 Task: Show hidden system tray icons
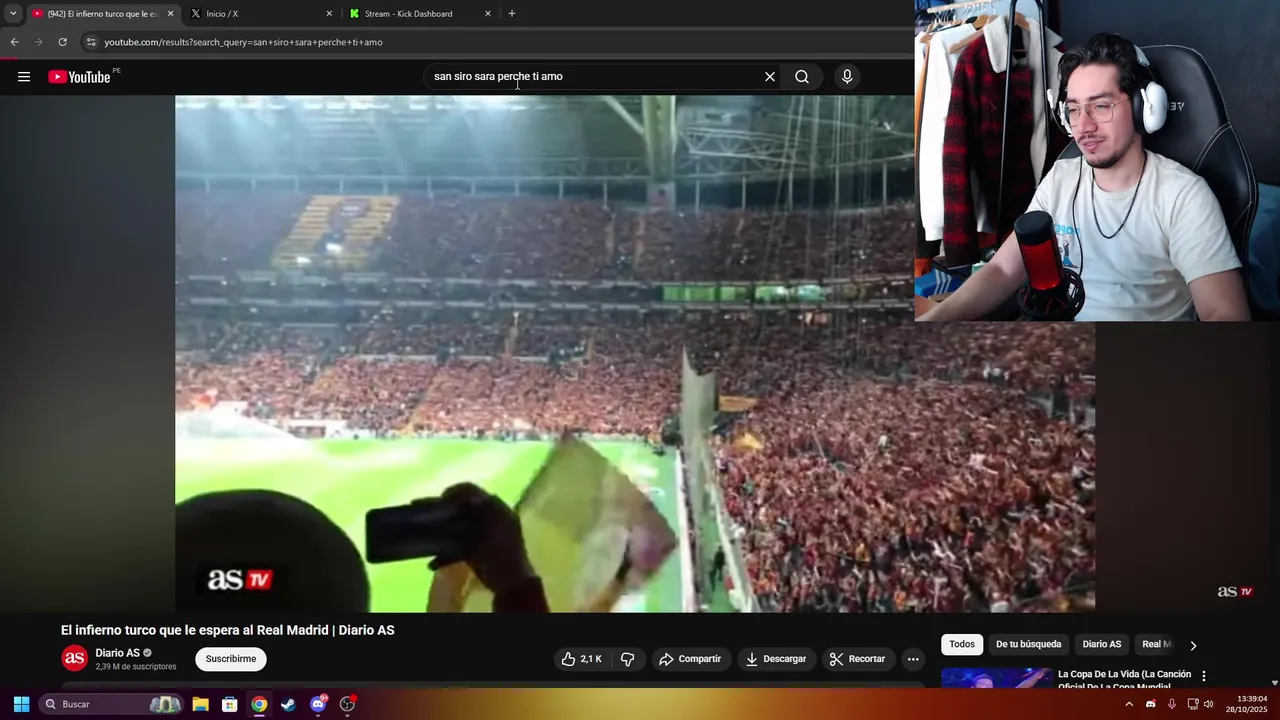coord(1129,704)
